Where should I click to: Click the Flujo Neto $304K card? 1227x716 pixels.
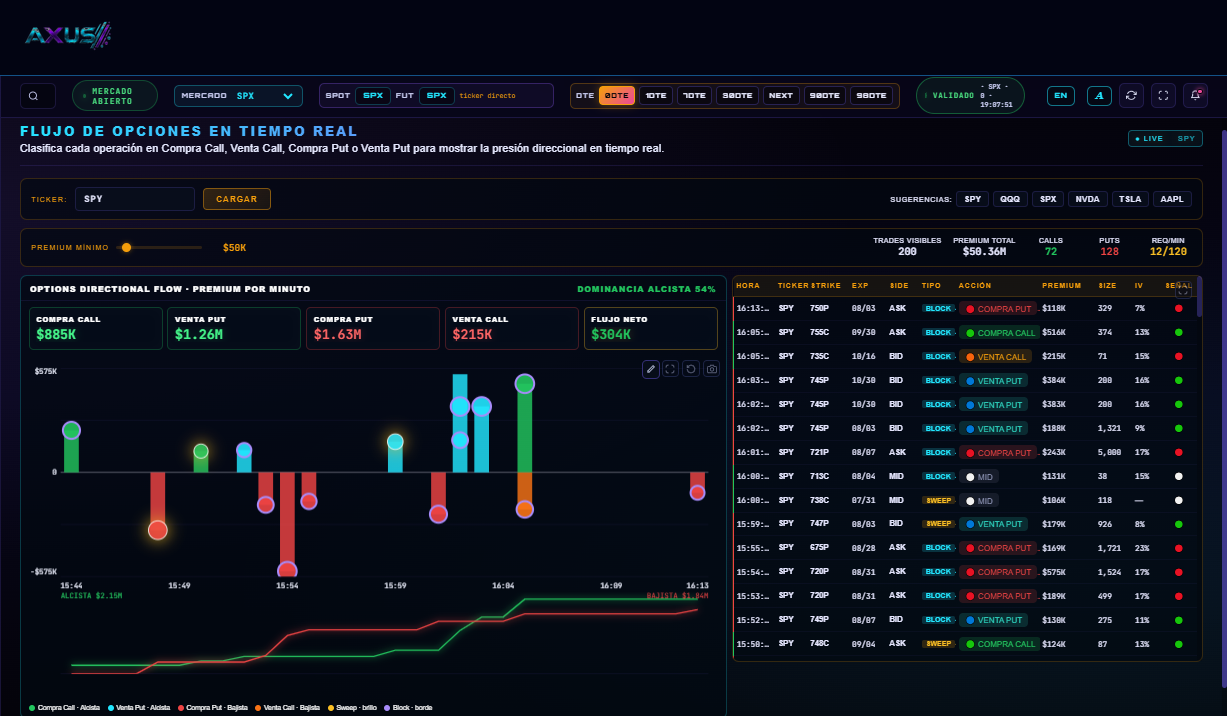(x=651, y=328)
